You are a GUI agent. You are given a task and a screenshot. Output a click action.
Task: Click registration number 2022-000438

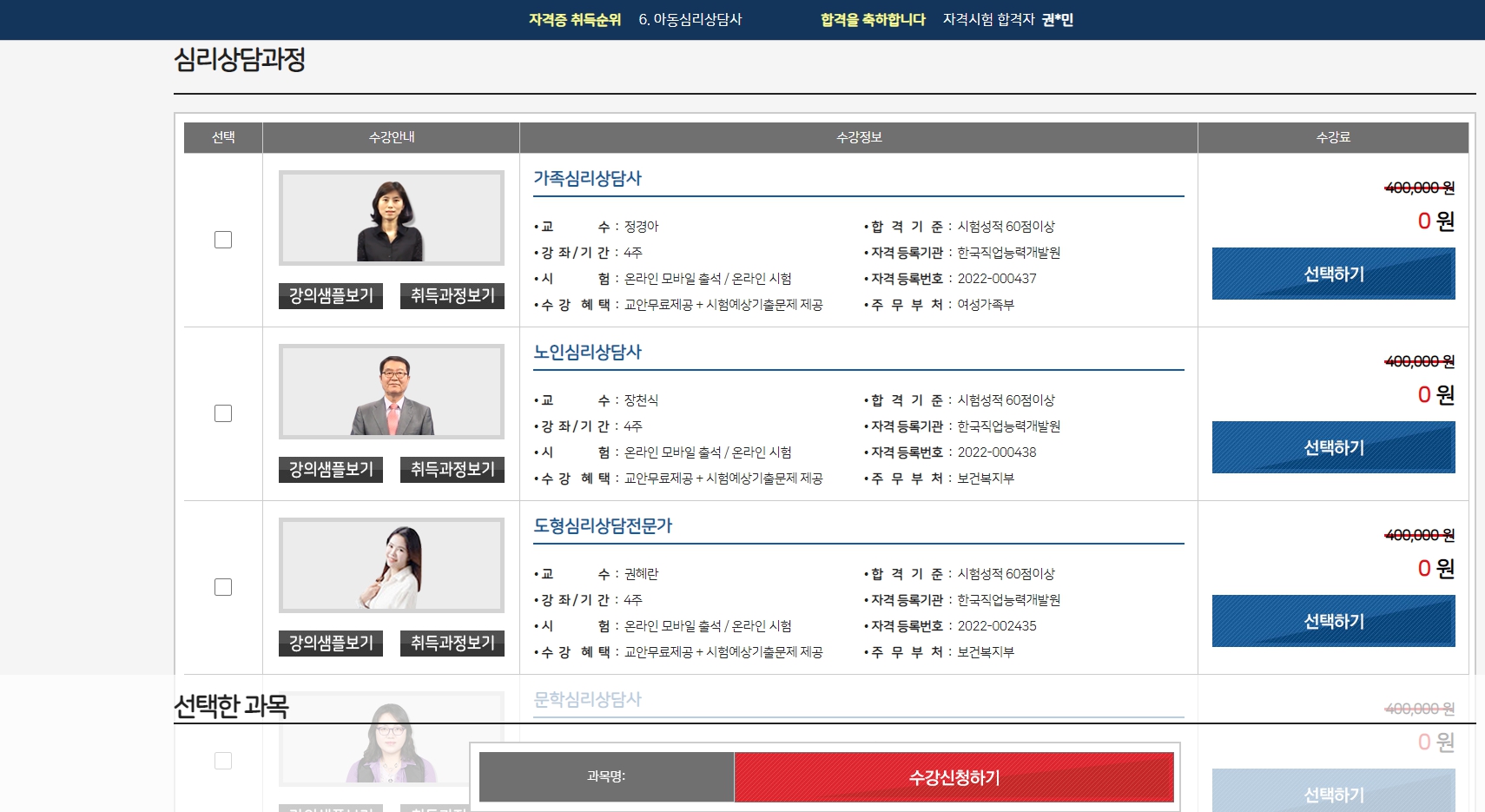[x=997, y=452]
